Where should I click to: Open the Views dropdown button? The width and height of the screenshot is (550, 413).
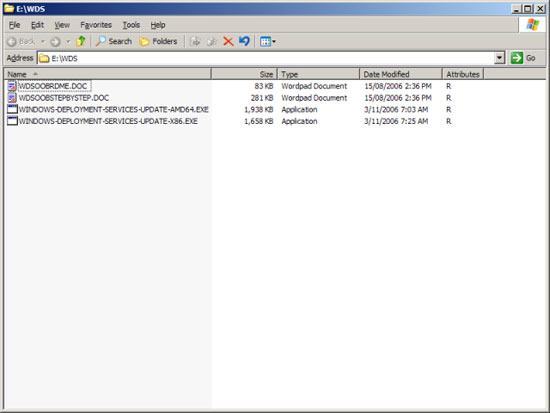click(268, 41)
